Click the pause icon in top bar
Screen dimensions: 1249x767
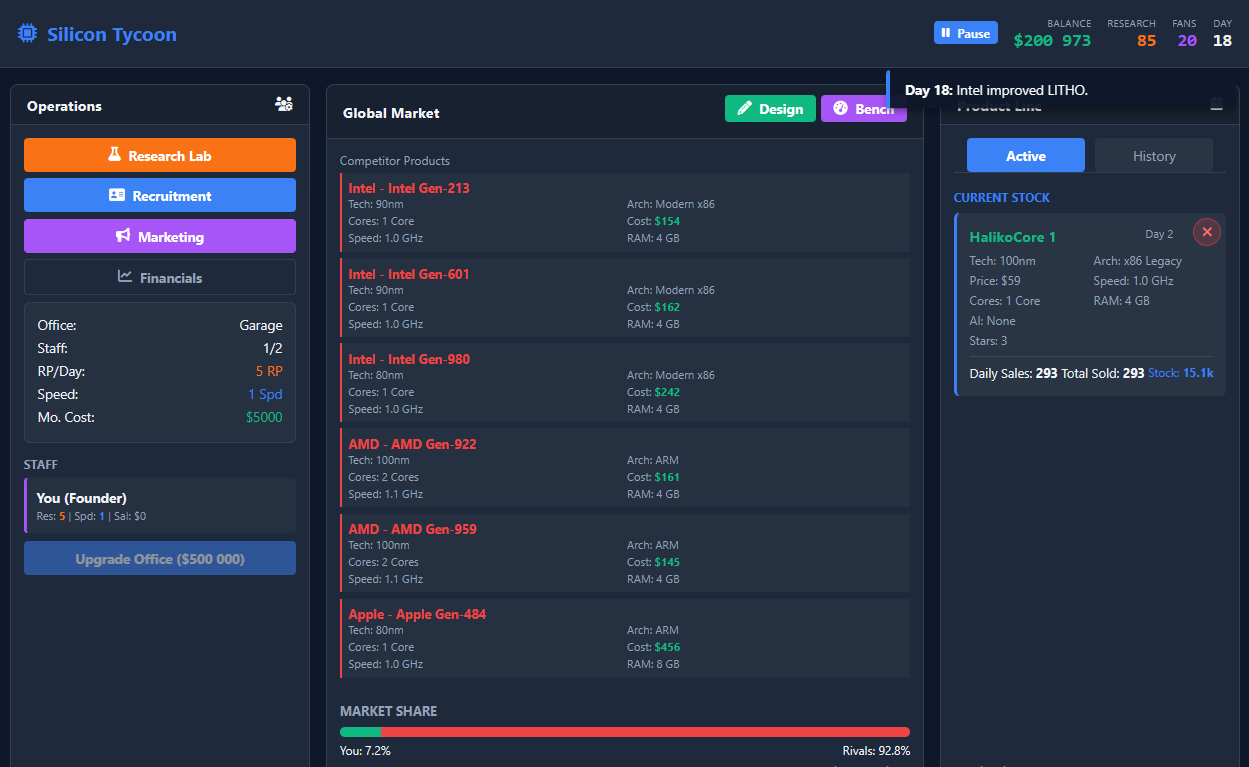(946, 33)
